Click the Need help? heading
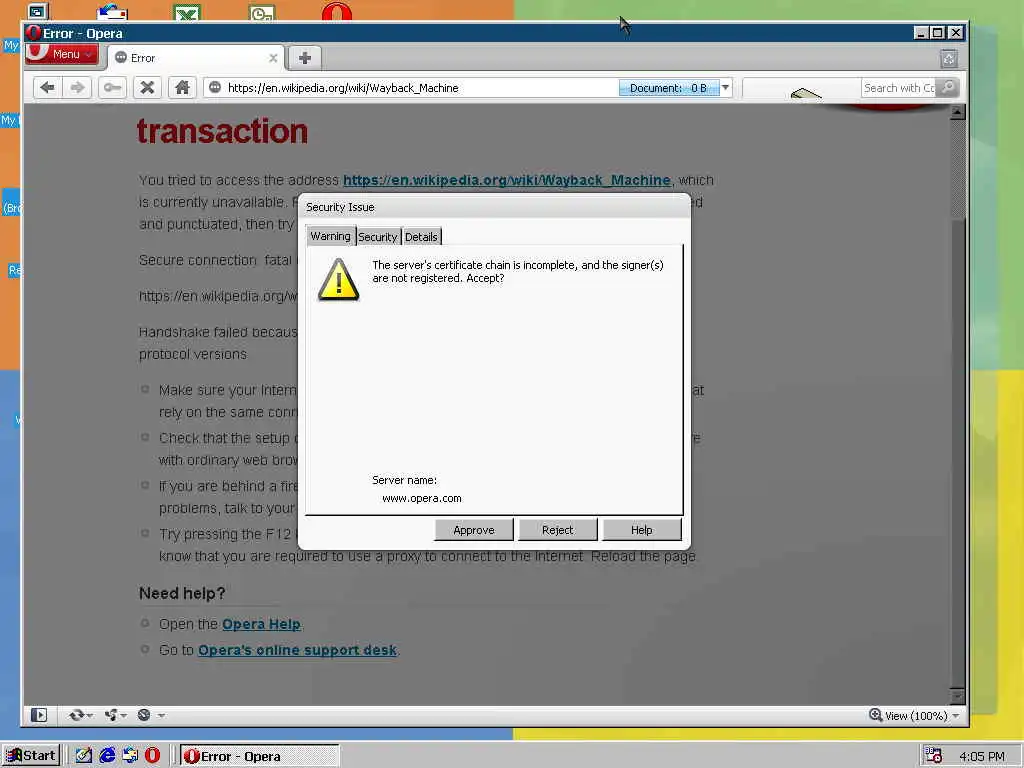 pos(182,593)
